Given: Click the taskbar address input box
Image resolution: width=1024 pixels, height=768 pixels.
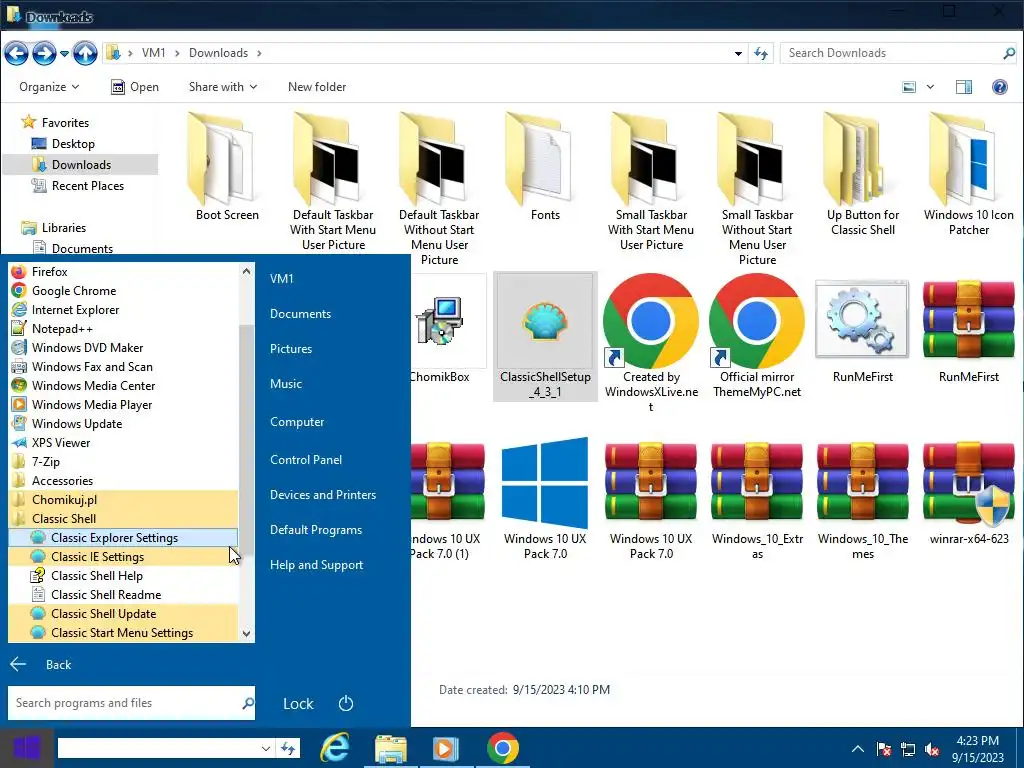Looking at the screenshot, I should 159,748.
